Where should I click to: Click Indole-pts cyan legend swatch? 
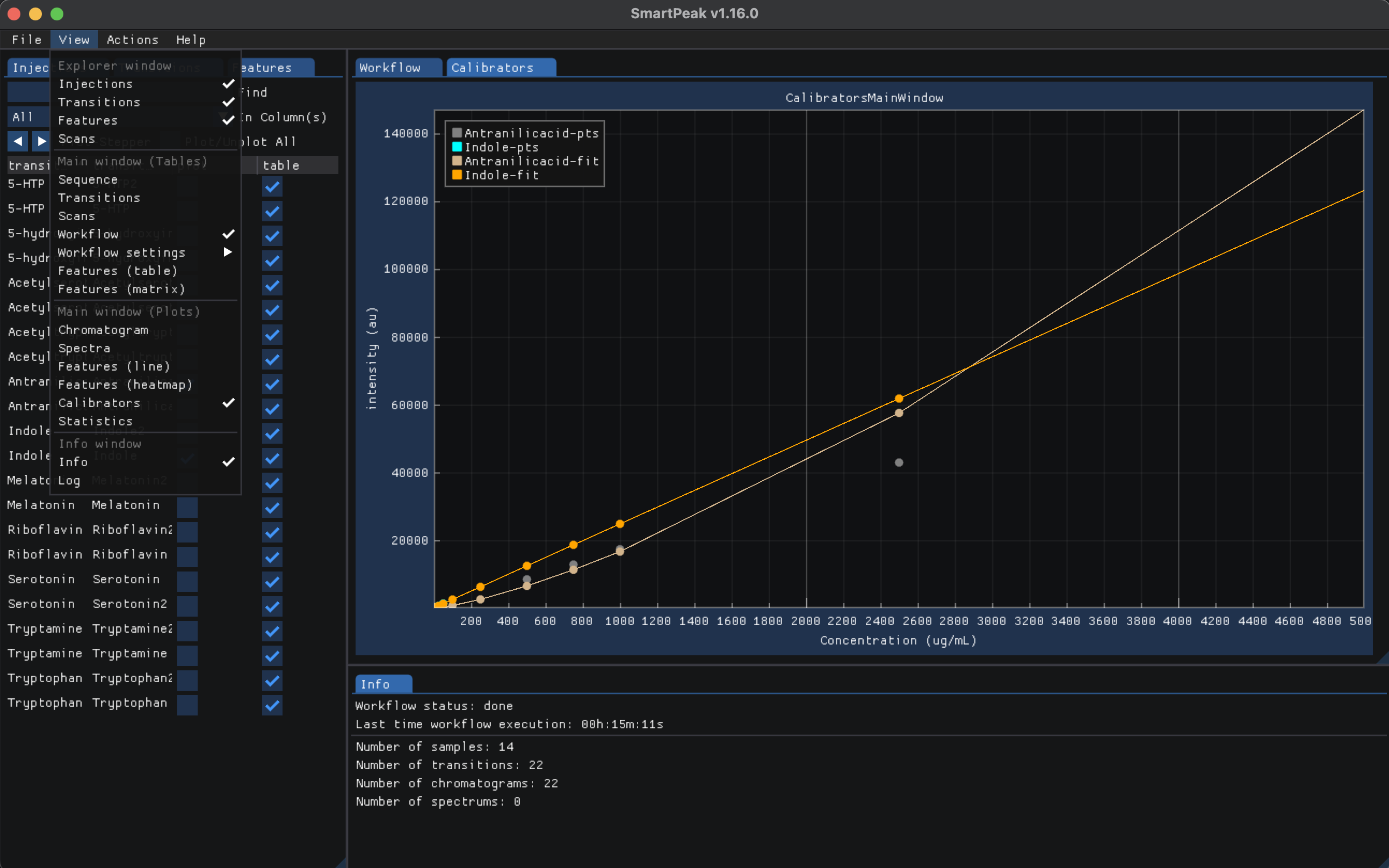[457, 147]
